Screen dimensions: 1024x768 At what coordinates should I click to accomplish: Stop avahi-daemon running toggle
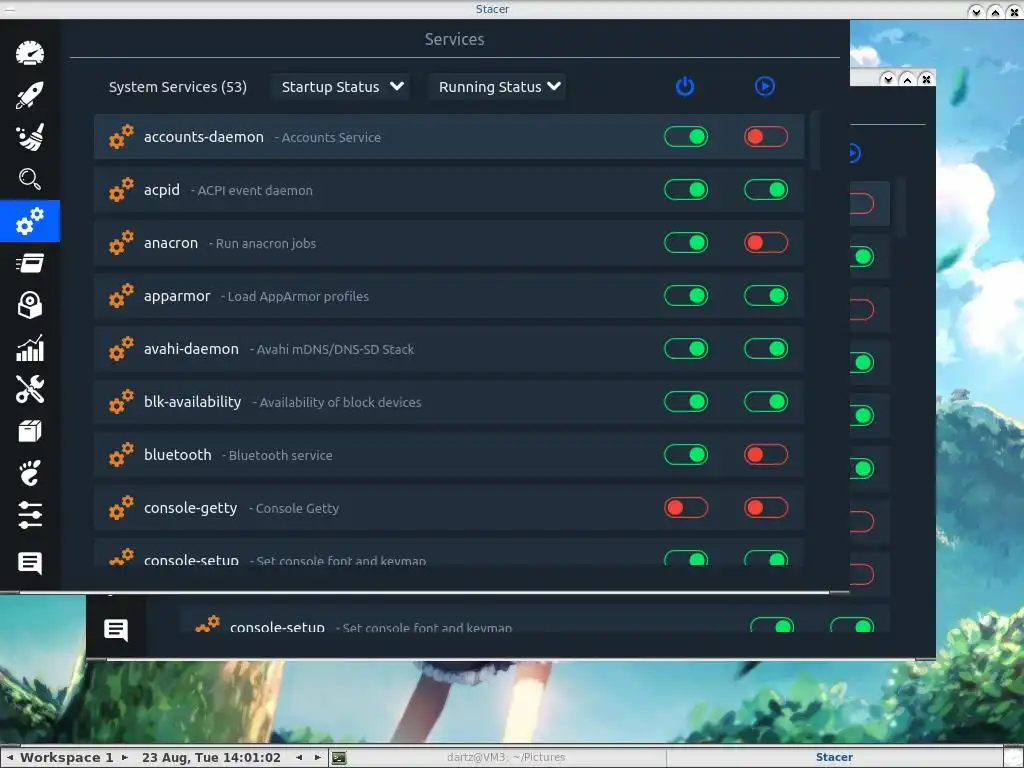point(766,348)
